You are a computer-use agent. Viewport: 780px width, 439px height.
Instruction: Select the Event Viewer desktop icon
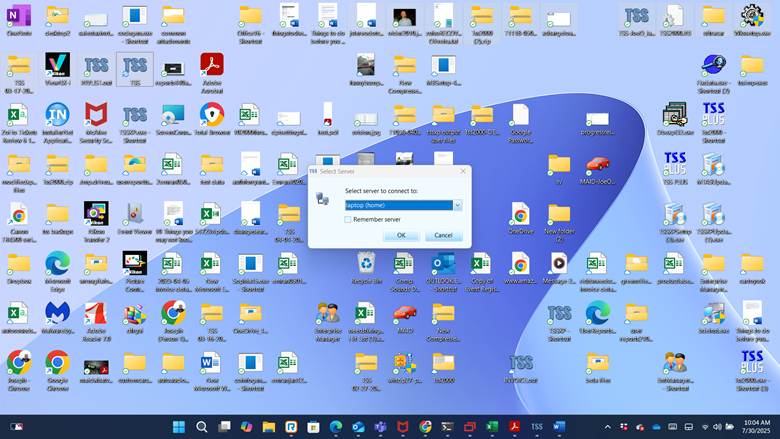[135, 219]
